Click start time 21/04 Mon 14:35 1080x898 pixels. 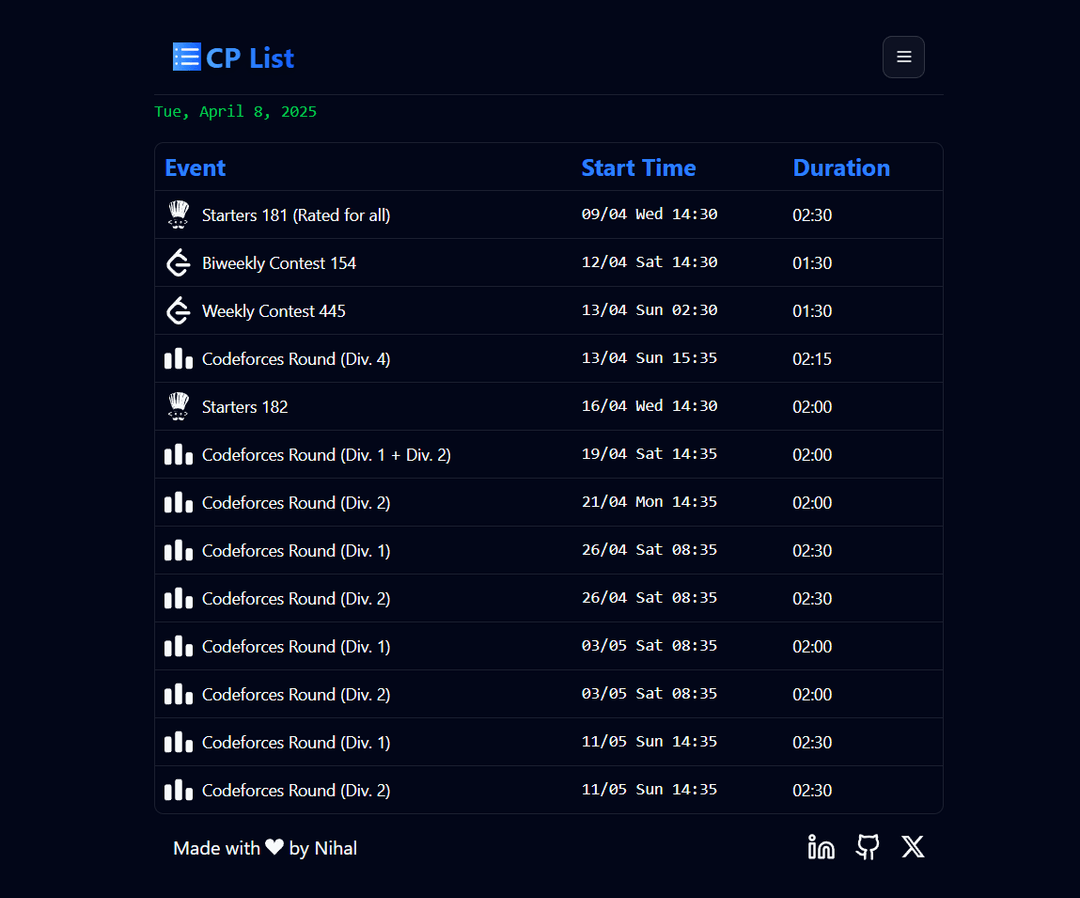click(x=649, y=502)
